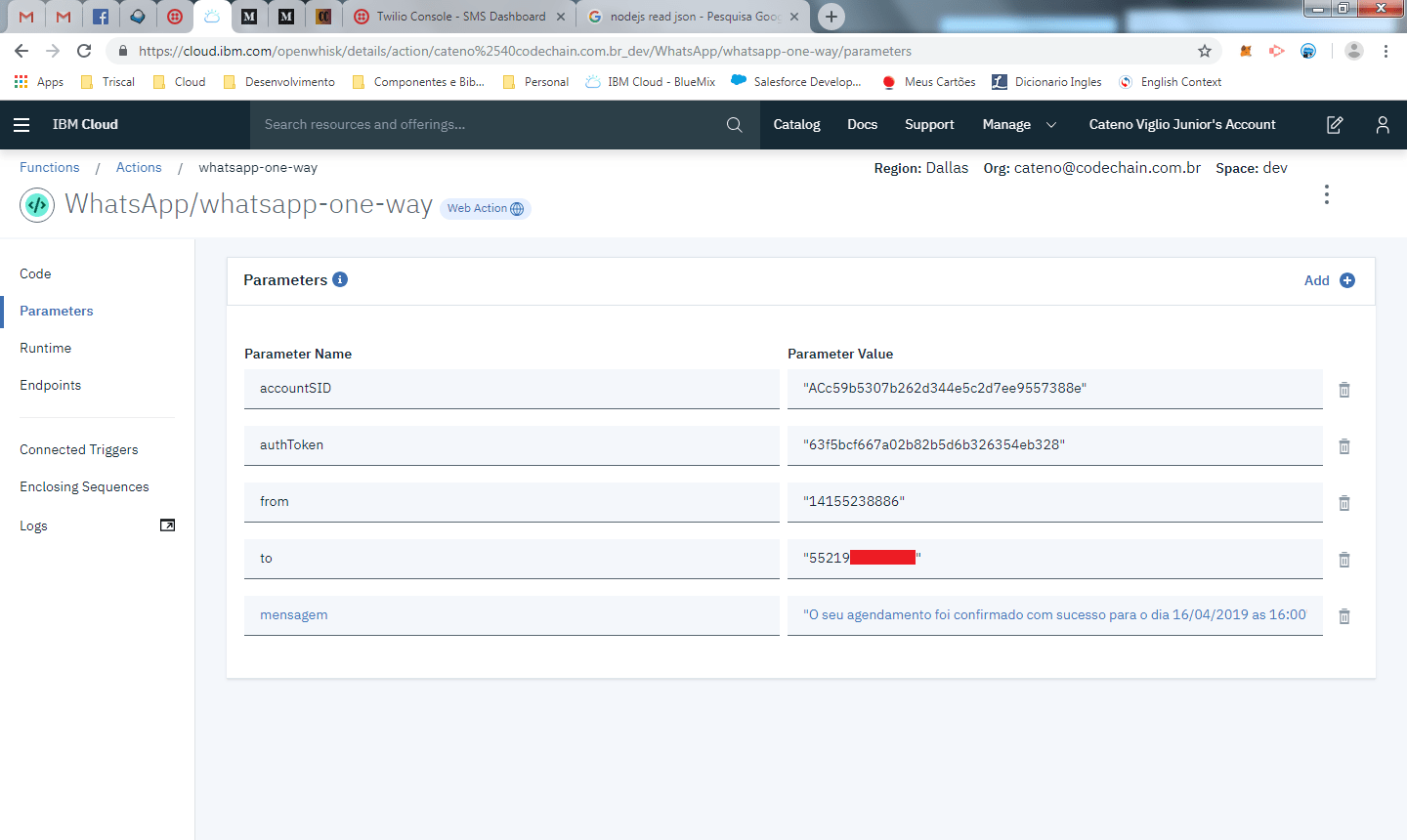Reload the current page
The width and height of the screenshot is (1407, 840).
point(84,51)
